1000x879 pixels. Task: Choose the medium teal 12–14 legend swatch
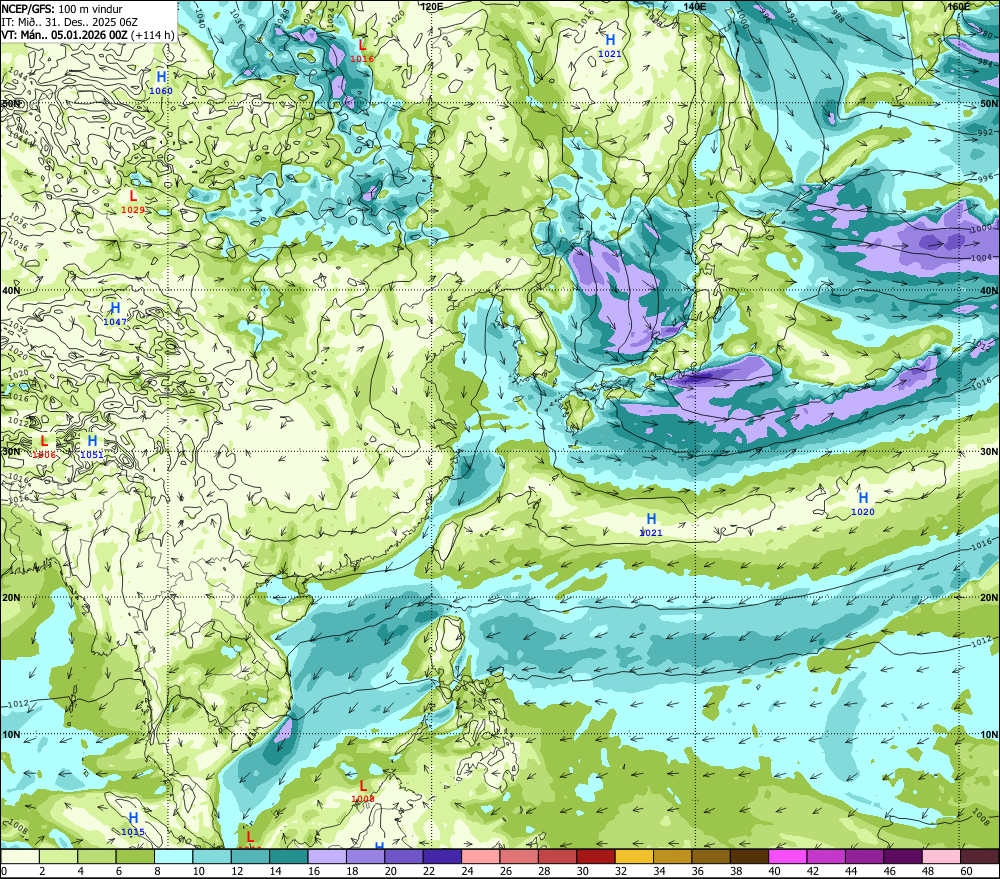[251, 856]
